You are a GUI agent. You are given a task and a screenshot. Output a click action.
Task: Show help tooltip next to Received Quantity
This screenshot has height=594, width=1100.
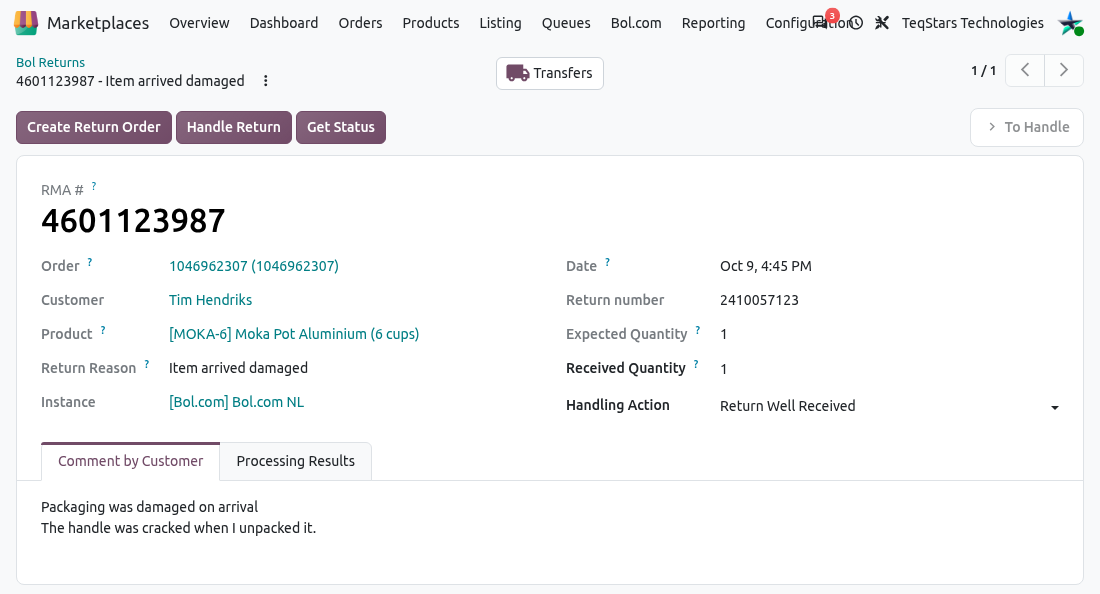pos(696,364)
